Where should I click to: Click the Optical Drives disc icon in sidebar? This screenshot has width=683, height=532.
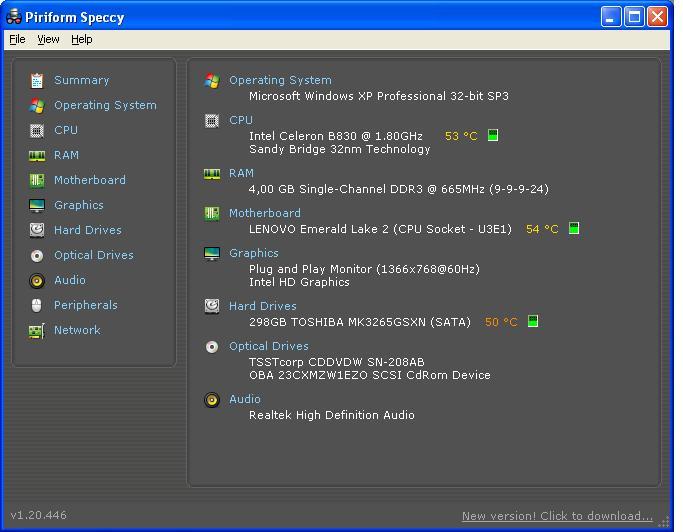(x=37, y=256)
